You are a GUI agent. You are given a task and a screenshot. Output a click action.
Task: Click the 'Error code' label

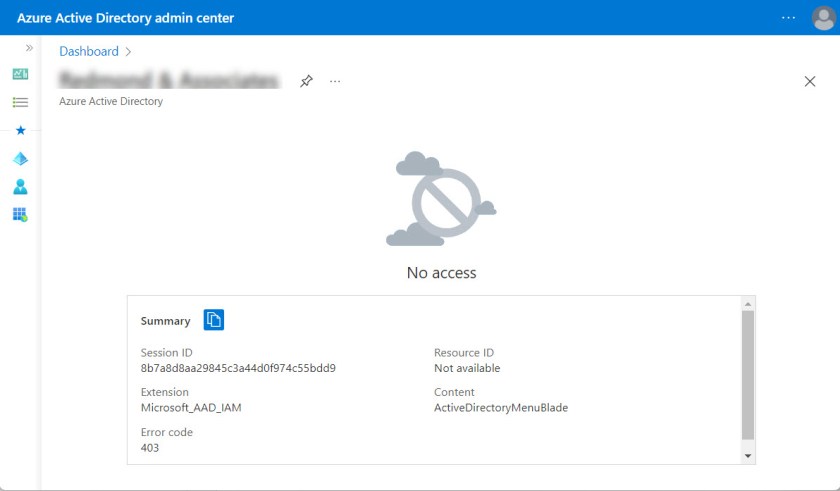coord(167,433)
